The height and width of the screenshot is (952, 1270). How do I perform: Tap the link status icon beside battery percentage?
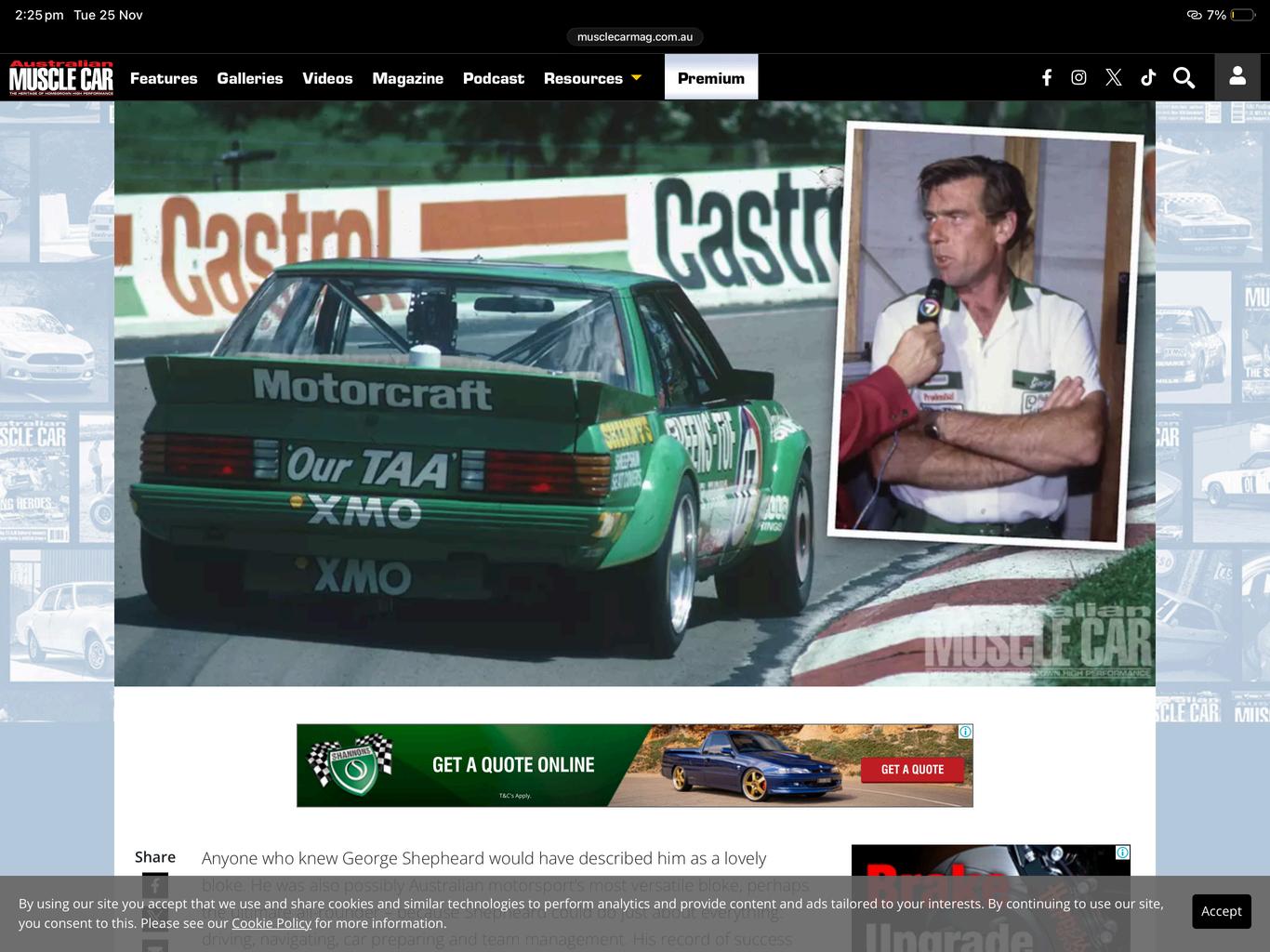pos(1195,15)
